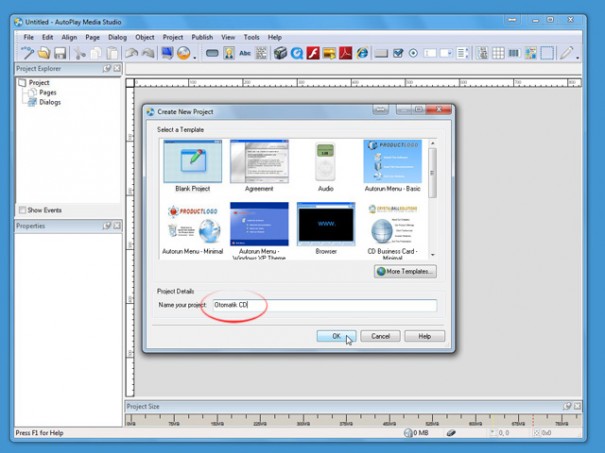Screen dimensions: 605x453
Task: Open the Page menu
Action: pyautogui.click(x=92, y=37)
